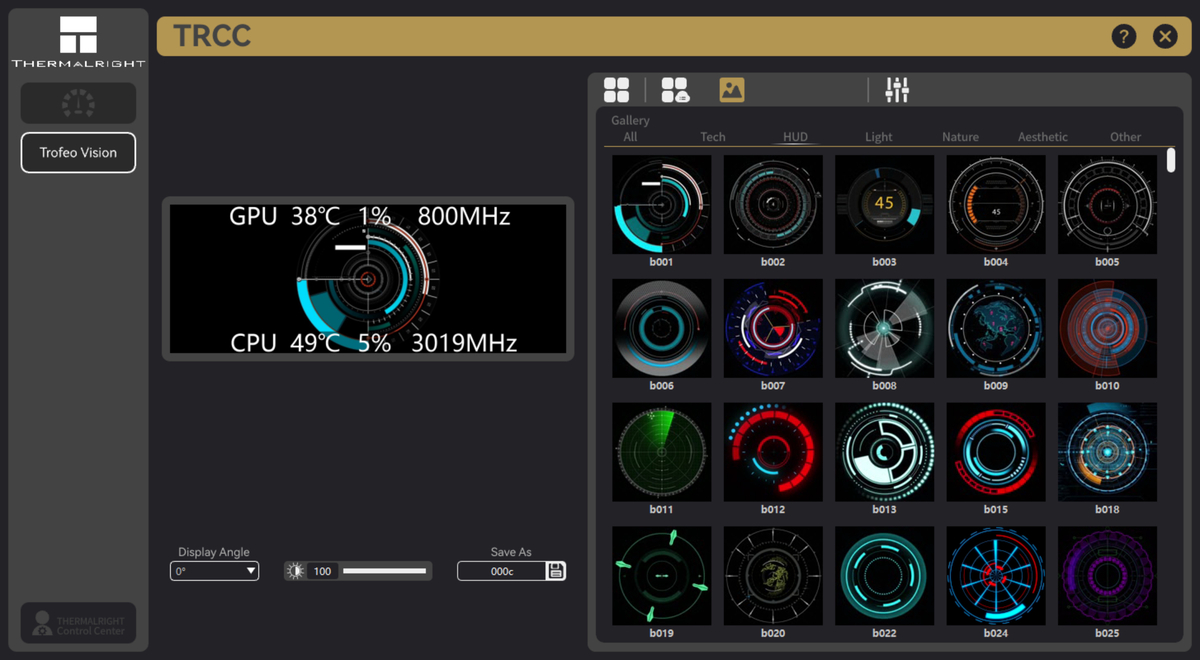This screenshot has width=1200, height=660.
Task: Click the sensor gauge icon in sidebar
Action: [78, 103]
